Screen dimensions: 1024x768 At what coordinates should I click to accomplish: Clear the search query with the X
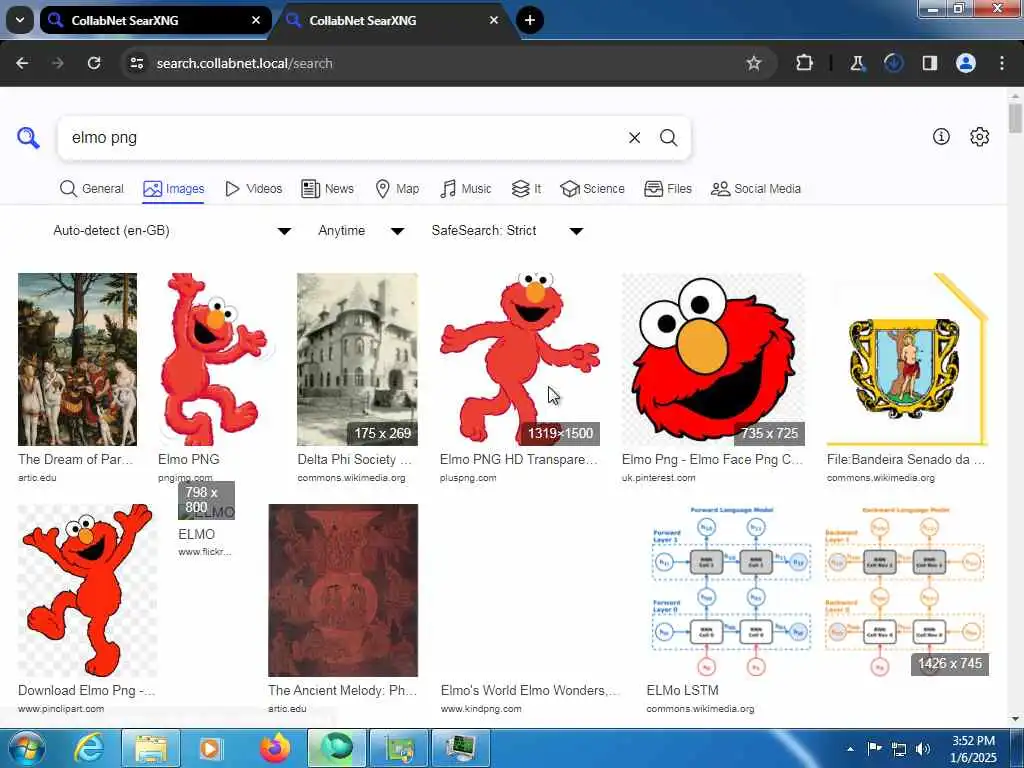634,138
